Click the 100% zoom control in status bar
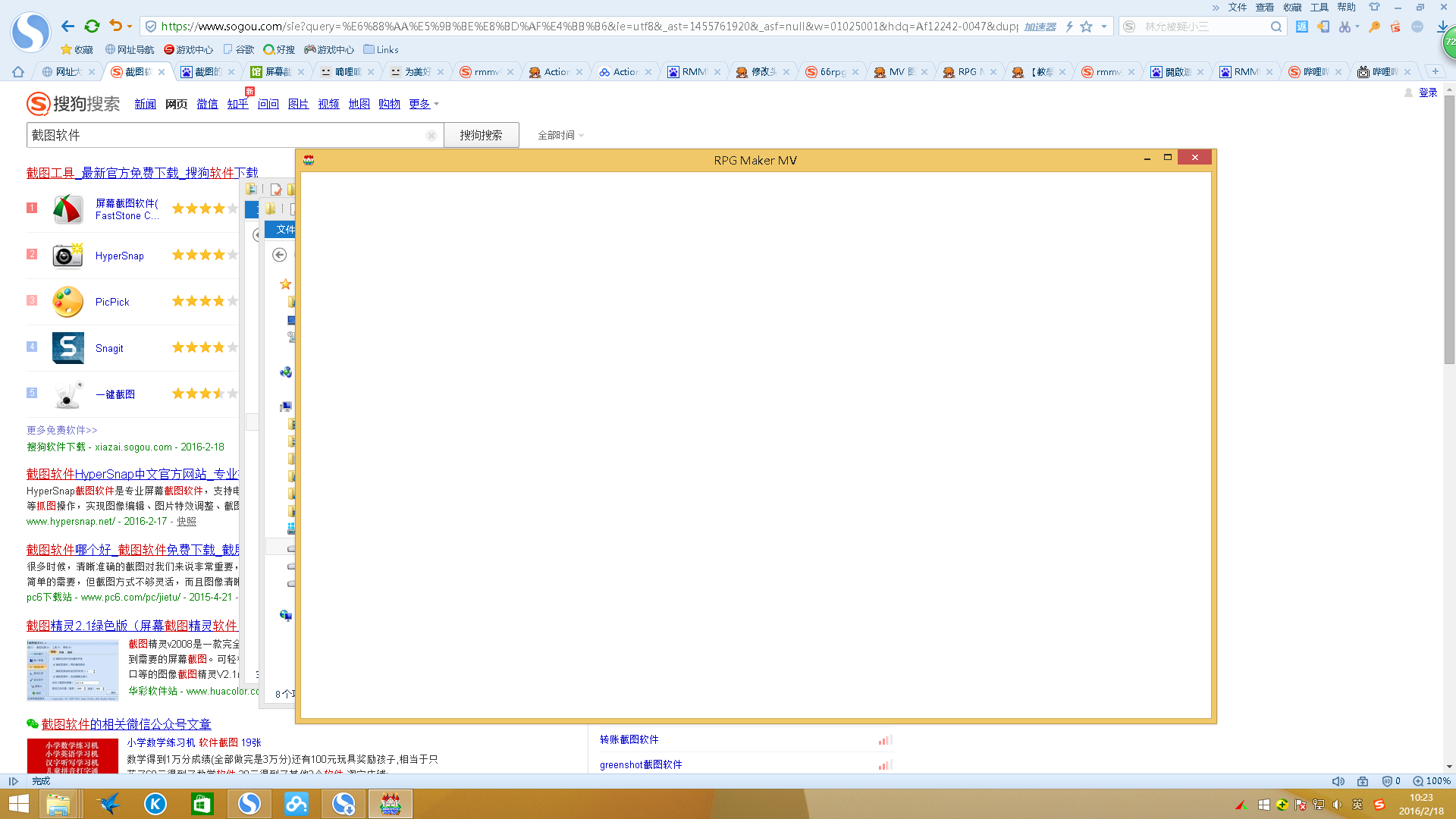 click(1432, 781)
